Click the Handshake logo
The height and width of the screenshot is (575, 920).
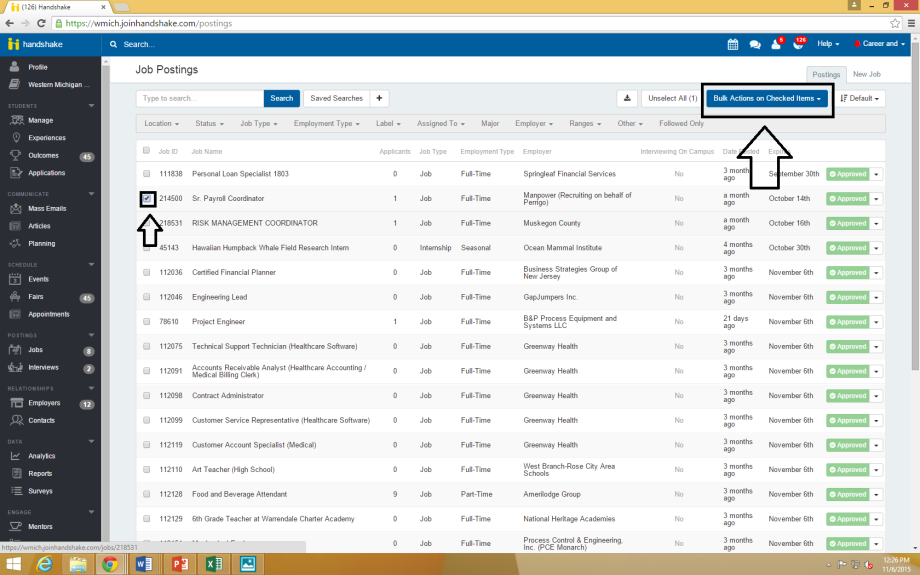(x=36, y=45)
